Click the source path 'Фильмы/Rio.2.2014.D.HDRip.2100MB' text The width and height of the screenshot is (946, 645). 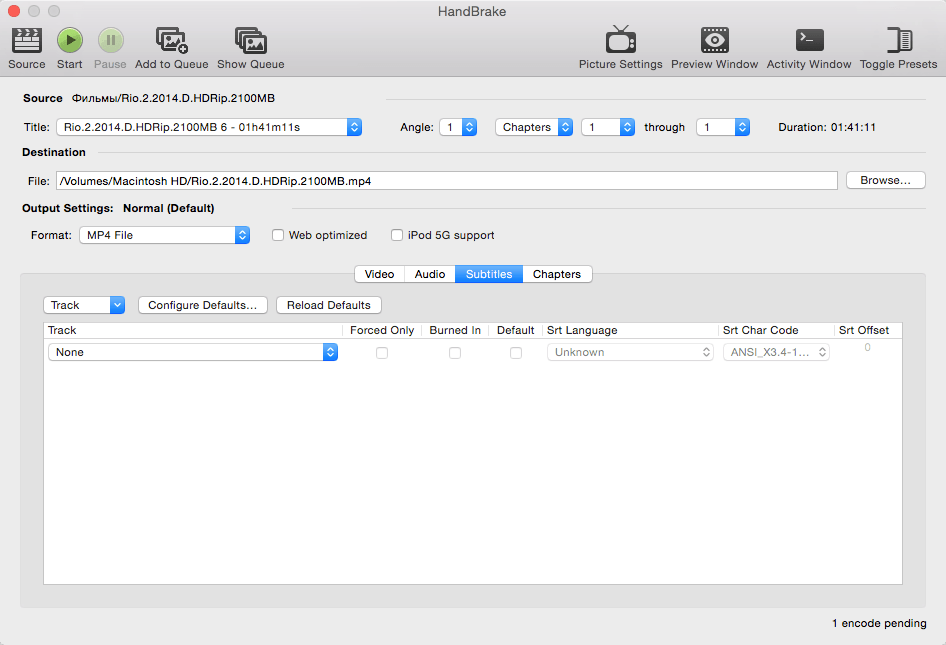[173, 98]
